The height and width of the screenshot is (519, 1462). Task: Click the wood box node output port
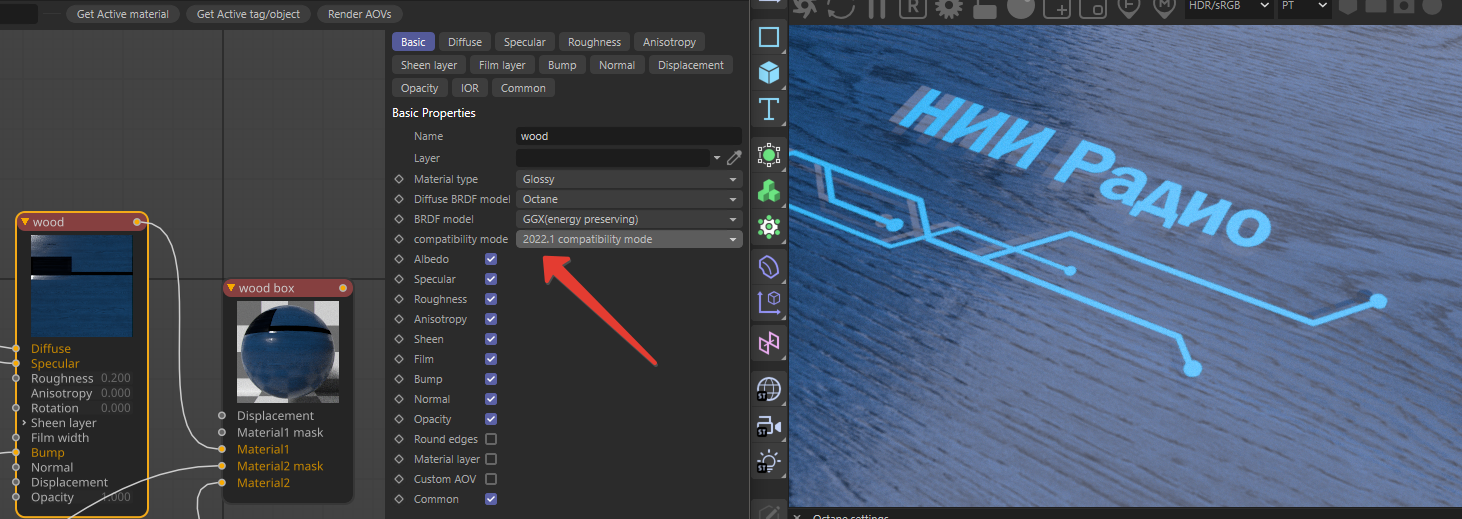point(343,288)
